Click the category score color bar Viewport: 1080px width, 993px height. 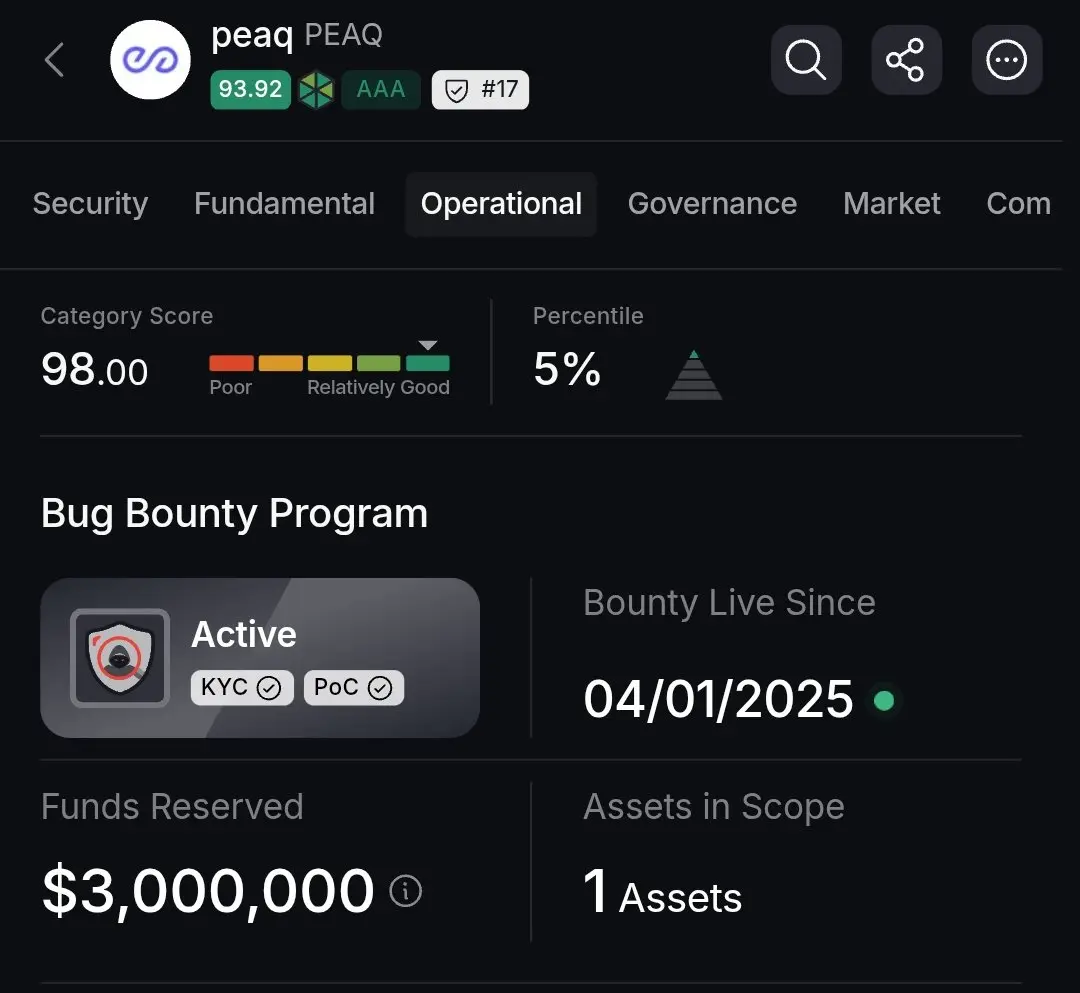(x=329, y=363)
